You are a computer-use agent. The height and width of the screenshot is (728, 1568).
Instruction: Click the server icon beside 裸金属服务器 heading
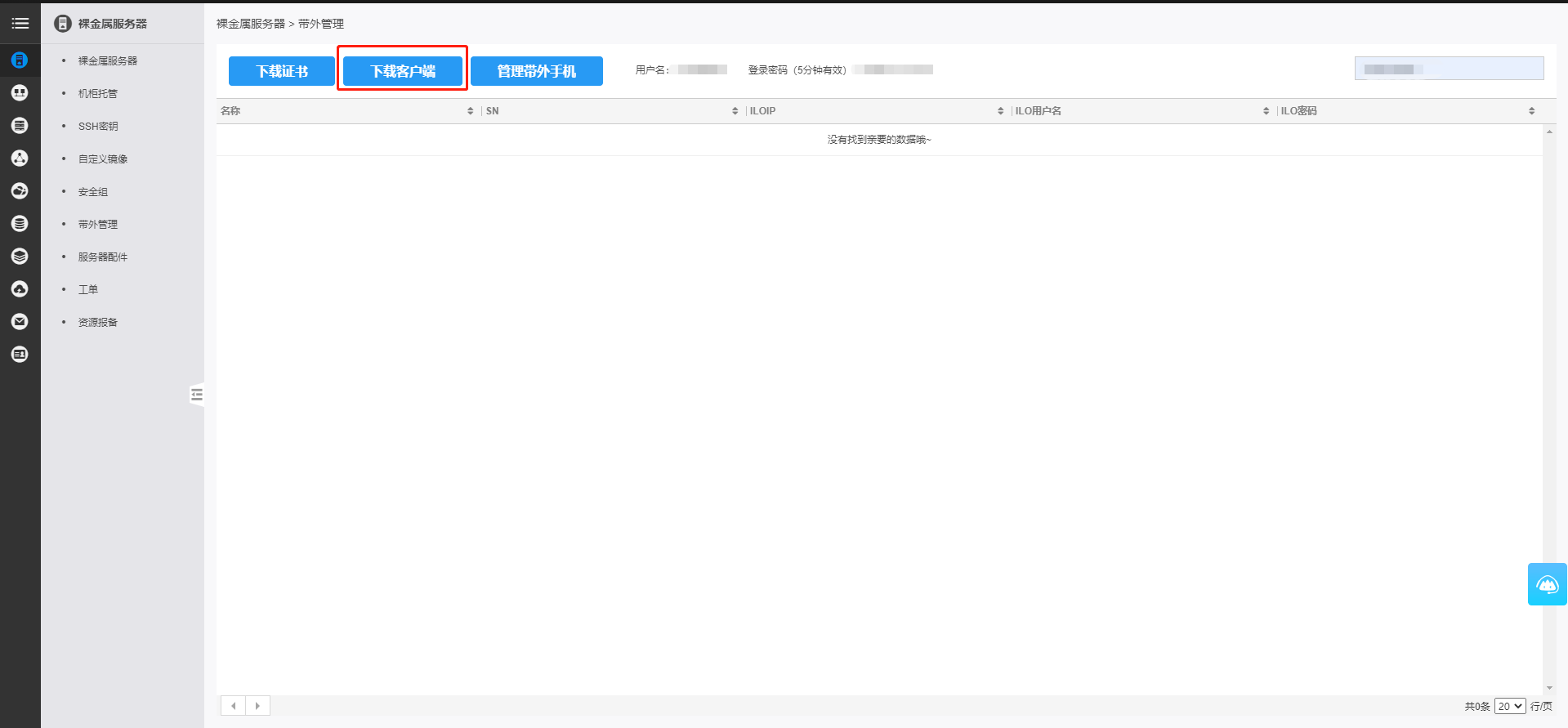(63, 24)
